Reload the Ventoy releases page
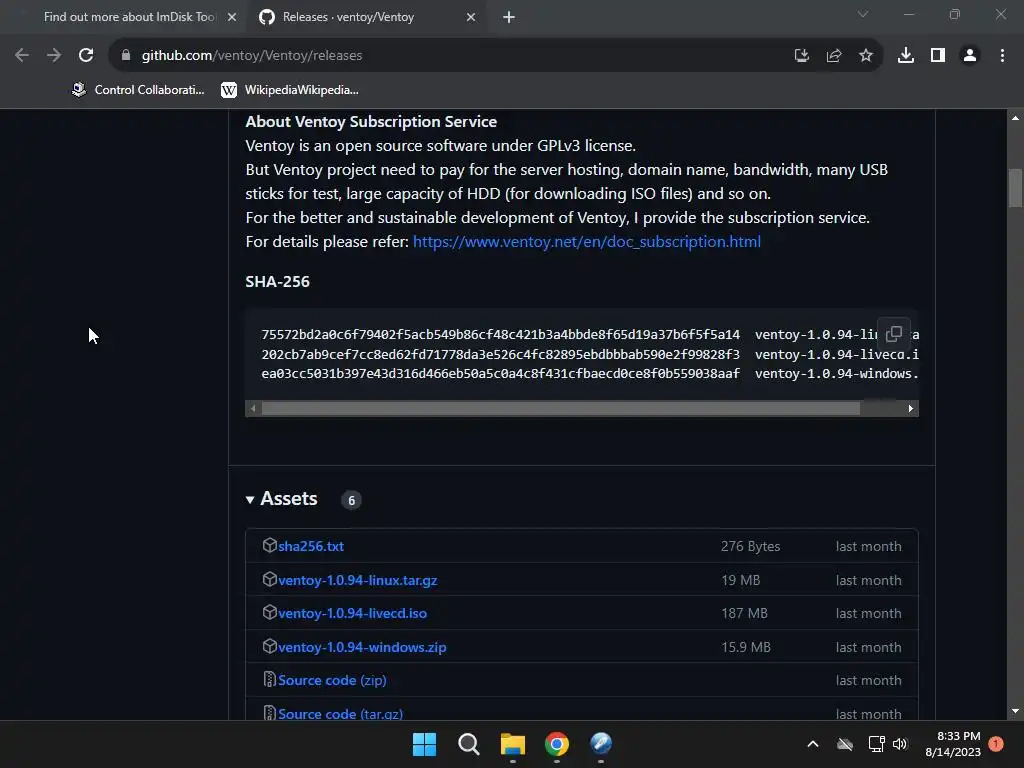The image size is (1024, 768). pyautogui.click(x=86, y=56)
